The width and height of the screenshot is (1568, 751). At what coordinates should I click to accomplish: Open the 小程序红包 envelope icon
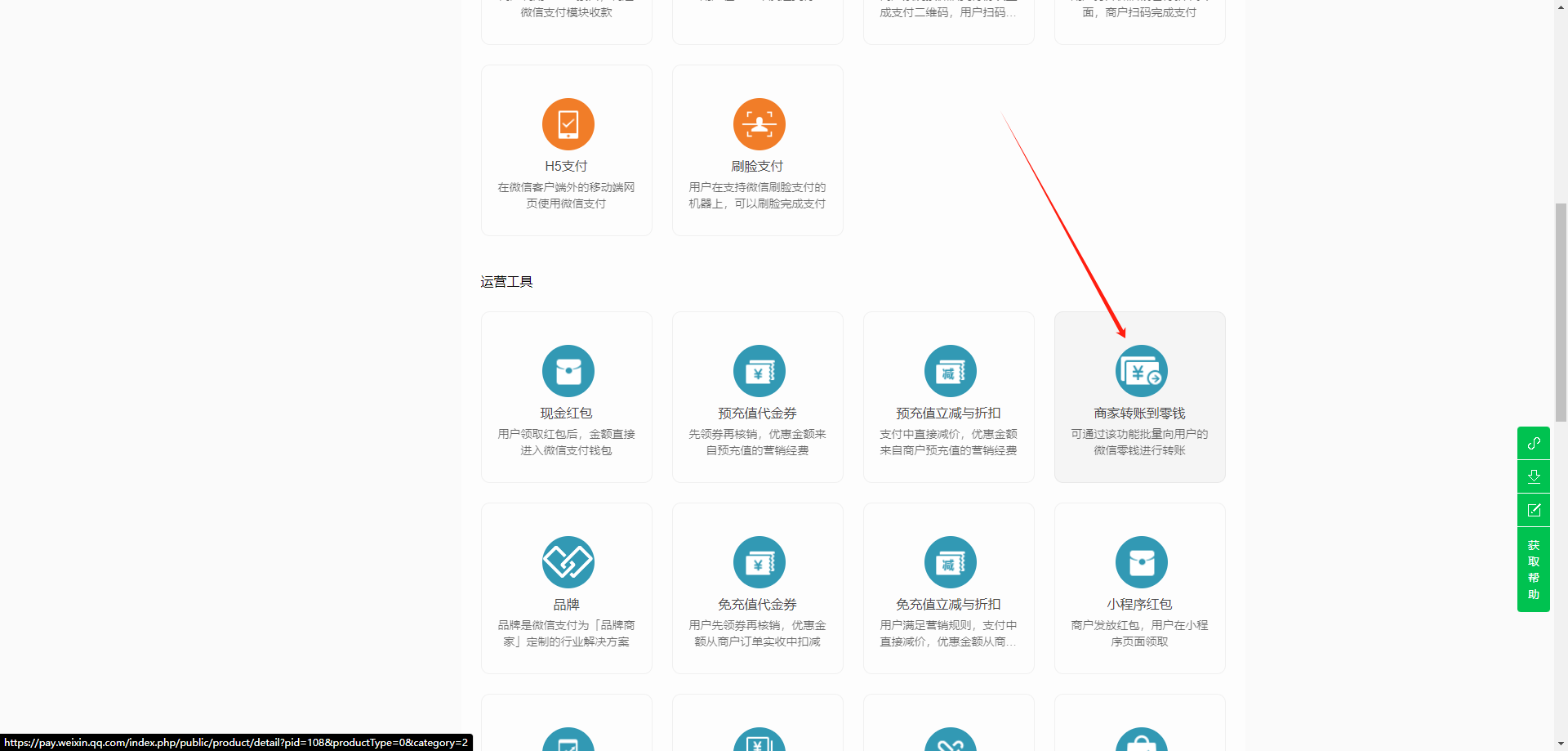tap(1141, 562)
